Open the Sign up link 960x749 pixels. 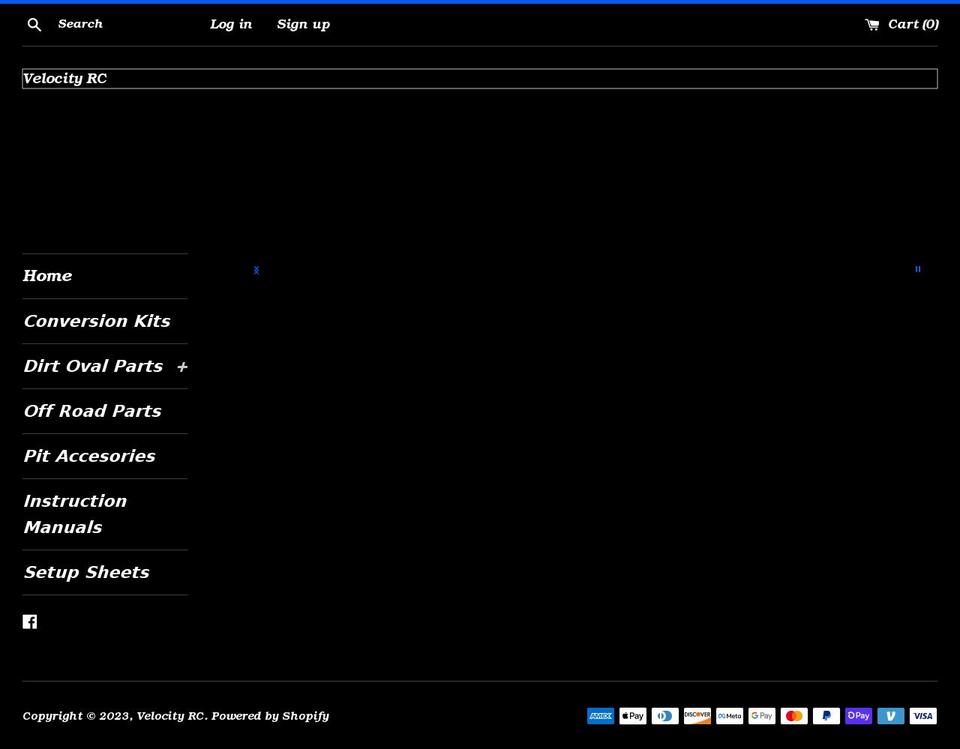coord(303,24)
